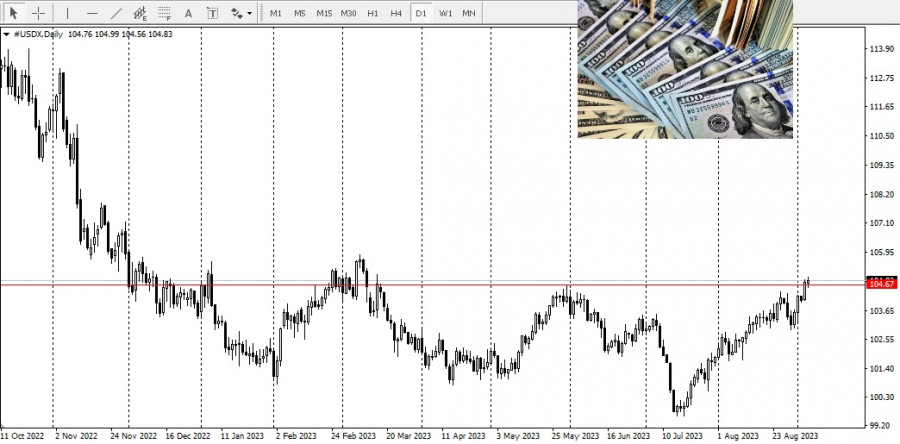The height and width of the screenshot is (444, 900).
Task: Click the 25 May 2023 date label
Action: coord(575,436)
